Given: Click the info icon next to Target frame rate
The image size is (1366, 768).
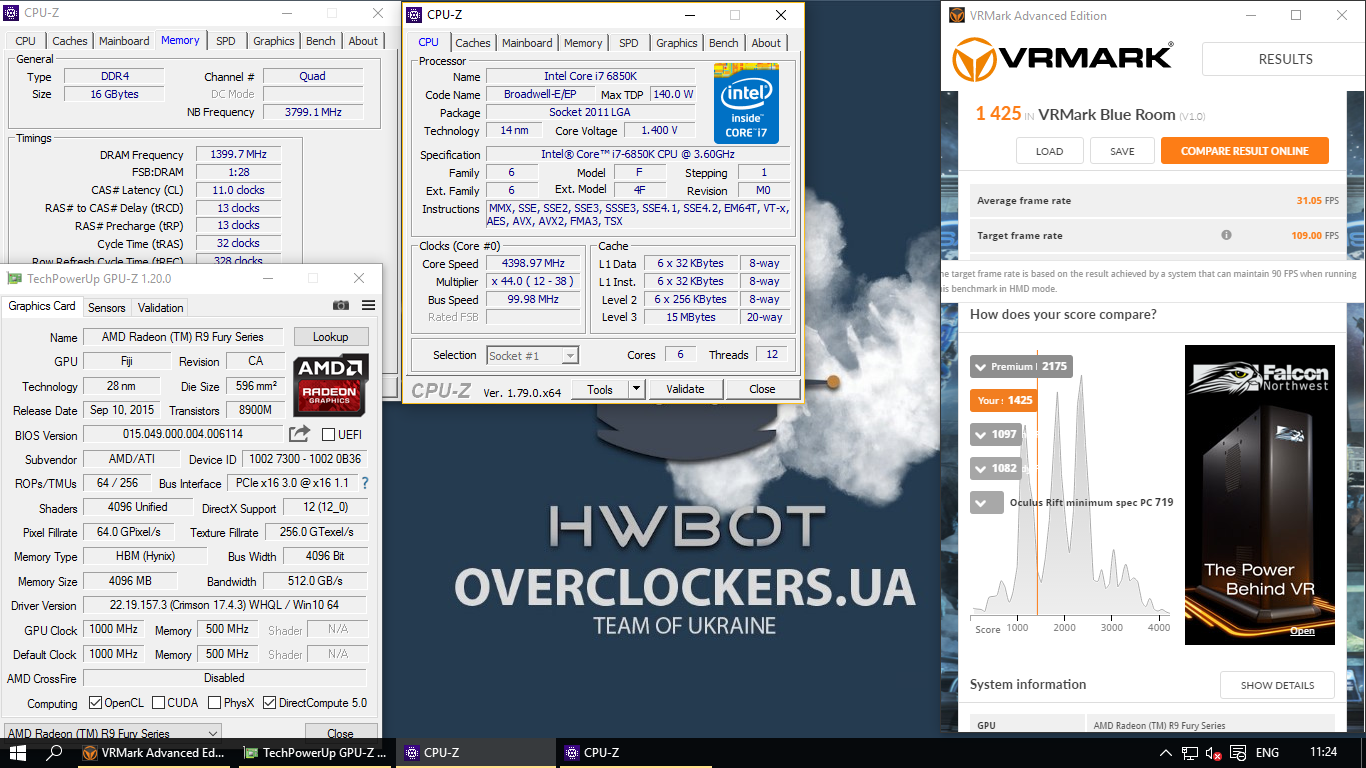Looking at the screenshot, I should (1226, 236).
